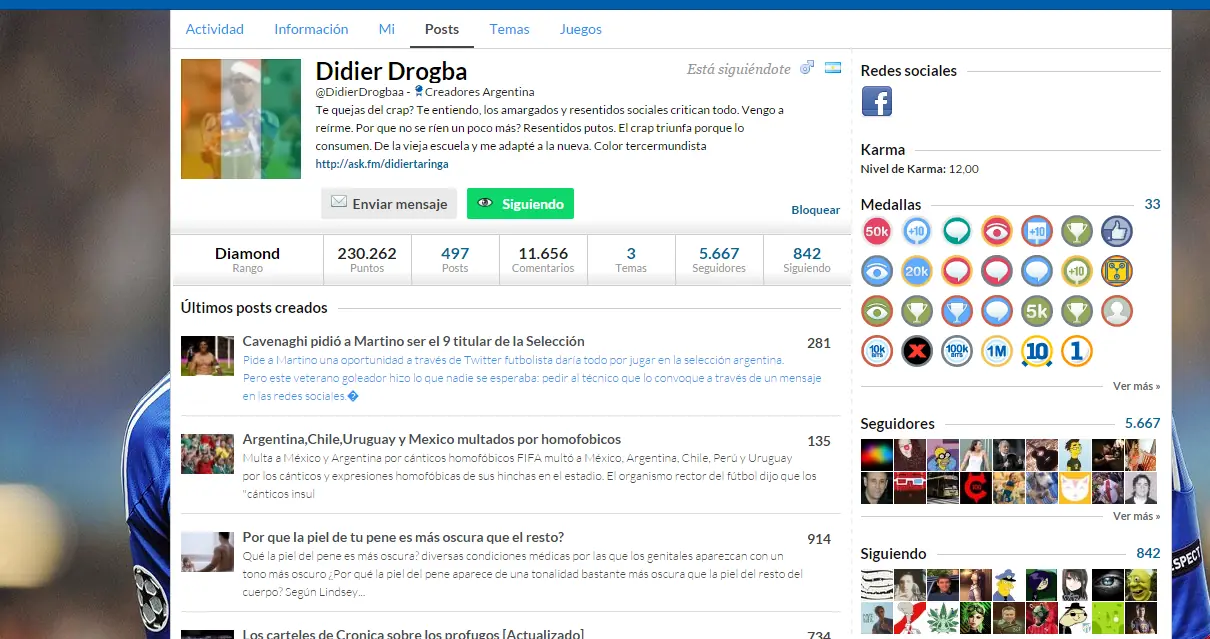Click the pink 50k medal
This screenshot has height=639, width=1210.
pyautogui.click(x=877, y=231)
